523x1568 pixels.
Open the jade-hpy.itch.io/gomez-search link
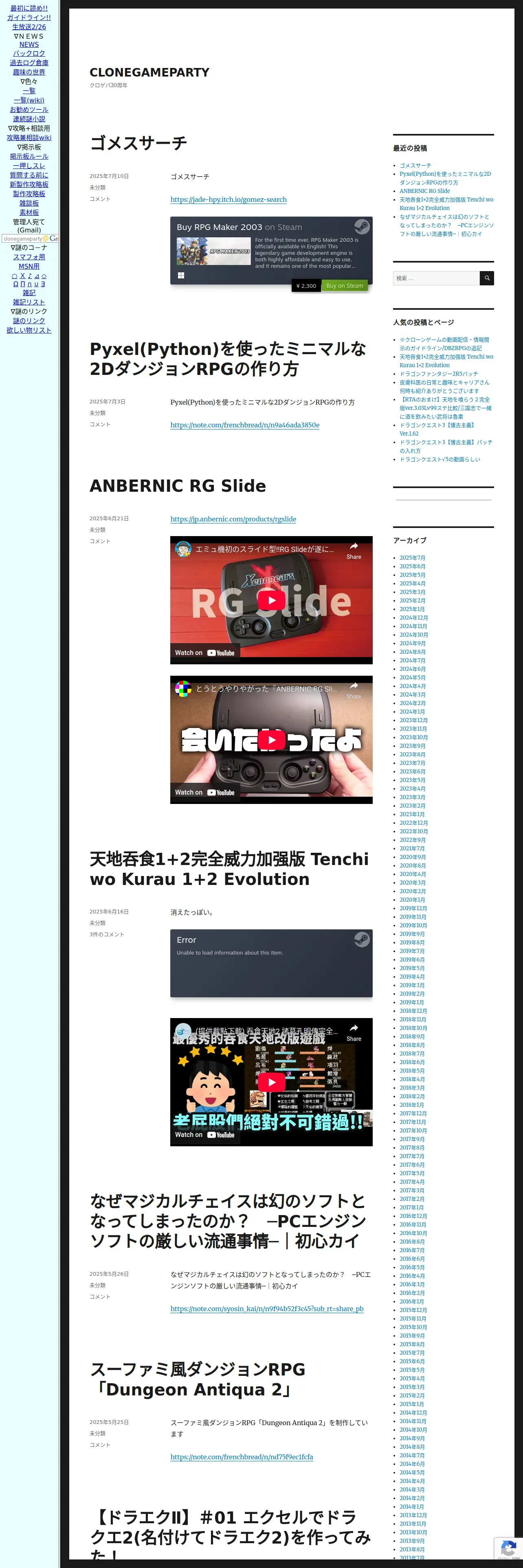click(x=229, y=199)
